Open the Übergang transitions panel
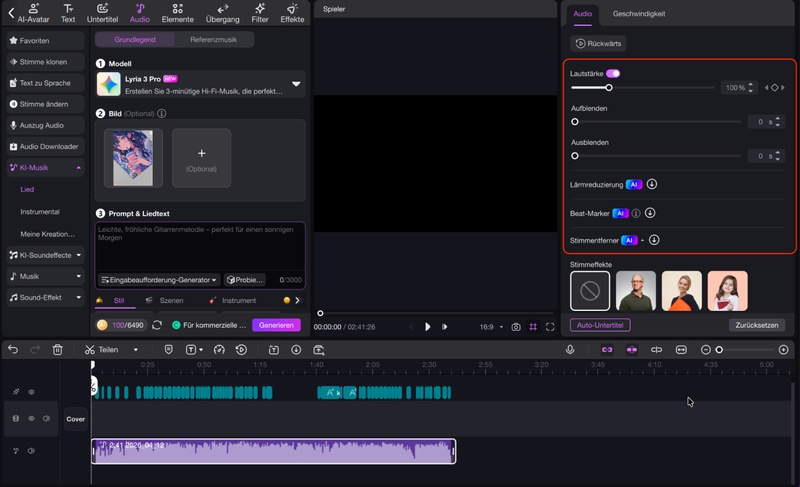 pyautogui.click(x=222, y=13)
